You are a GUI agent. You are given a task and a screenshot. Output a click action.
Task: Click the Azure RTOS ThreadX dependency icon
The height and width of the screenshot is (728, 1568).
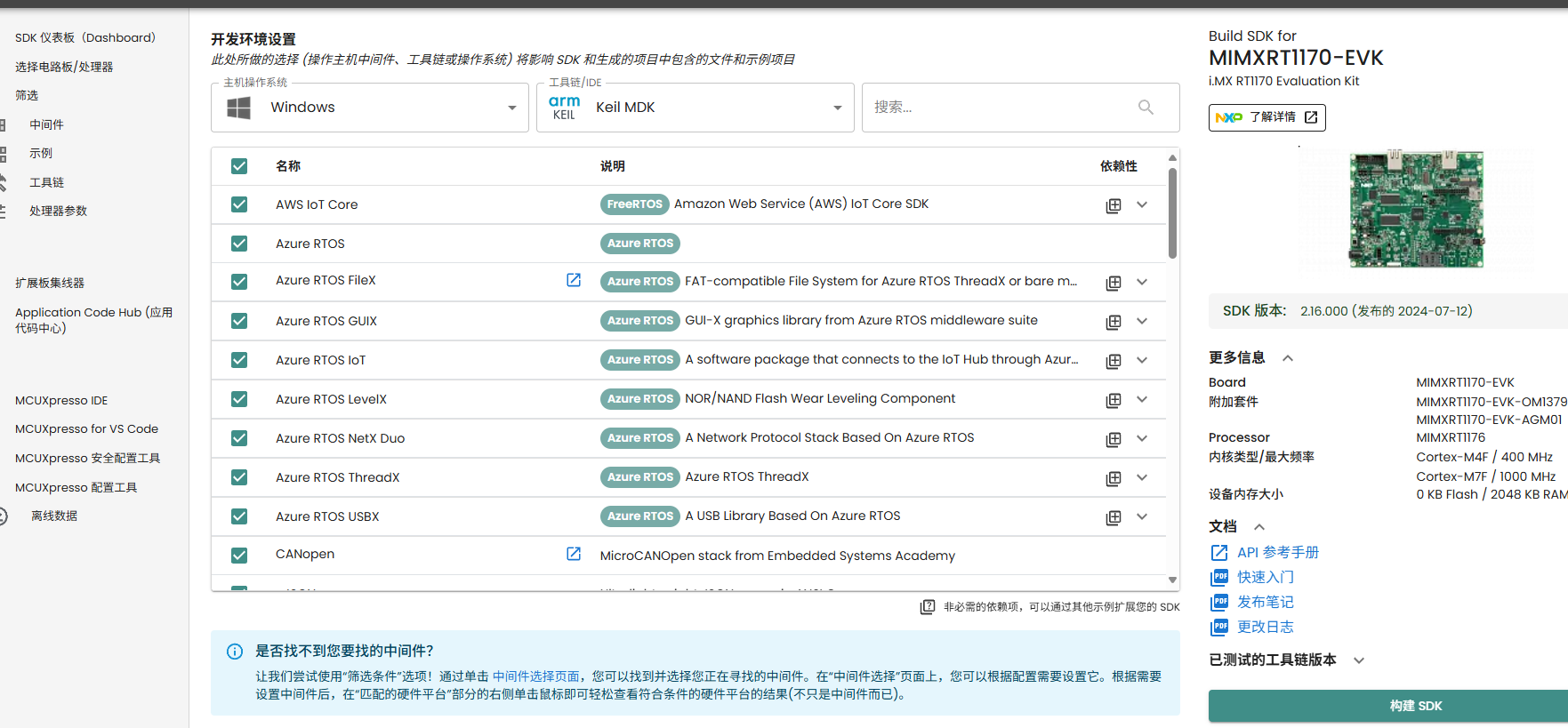[1113, 478]
